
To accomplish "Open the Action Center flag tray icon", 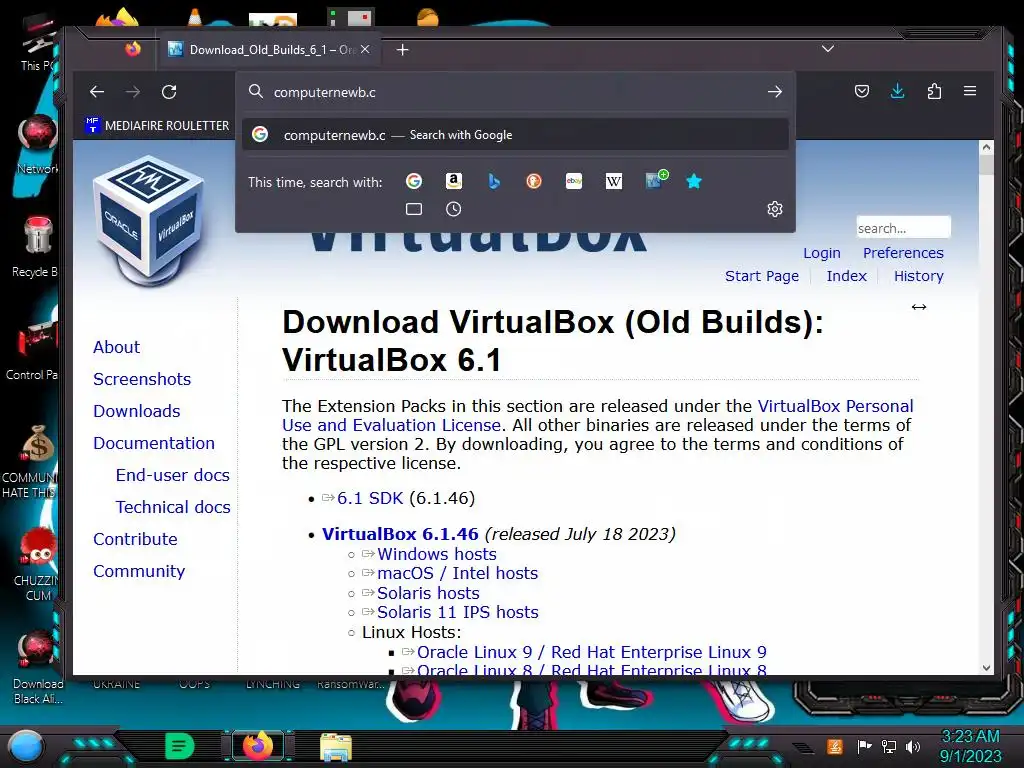I will [864, 746].
